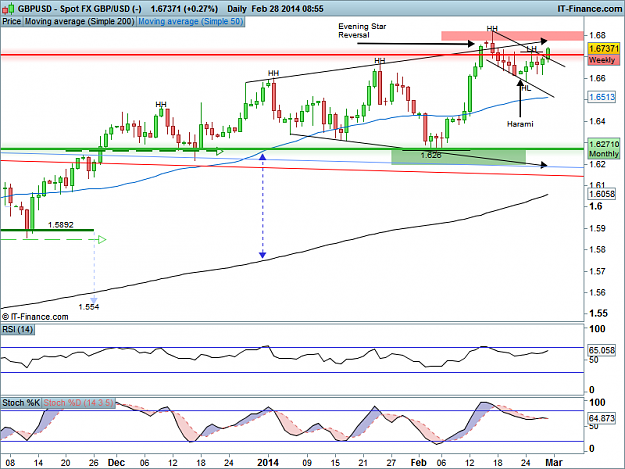Viewport: 625px width, 469px height.
Task: Click the Daily timeframe text in title
Action: point(237,8)
